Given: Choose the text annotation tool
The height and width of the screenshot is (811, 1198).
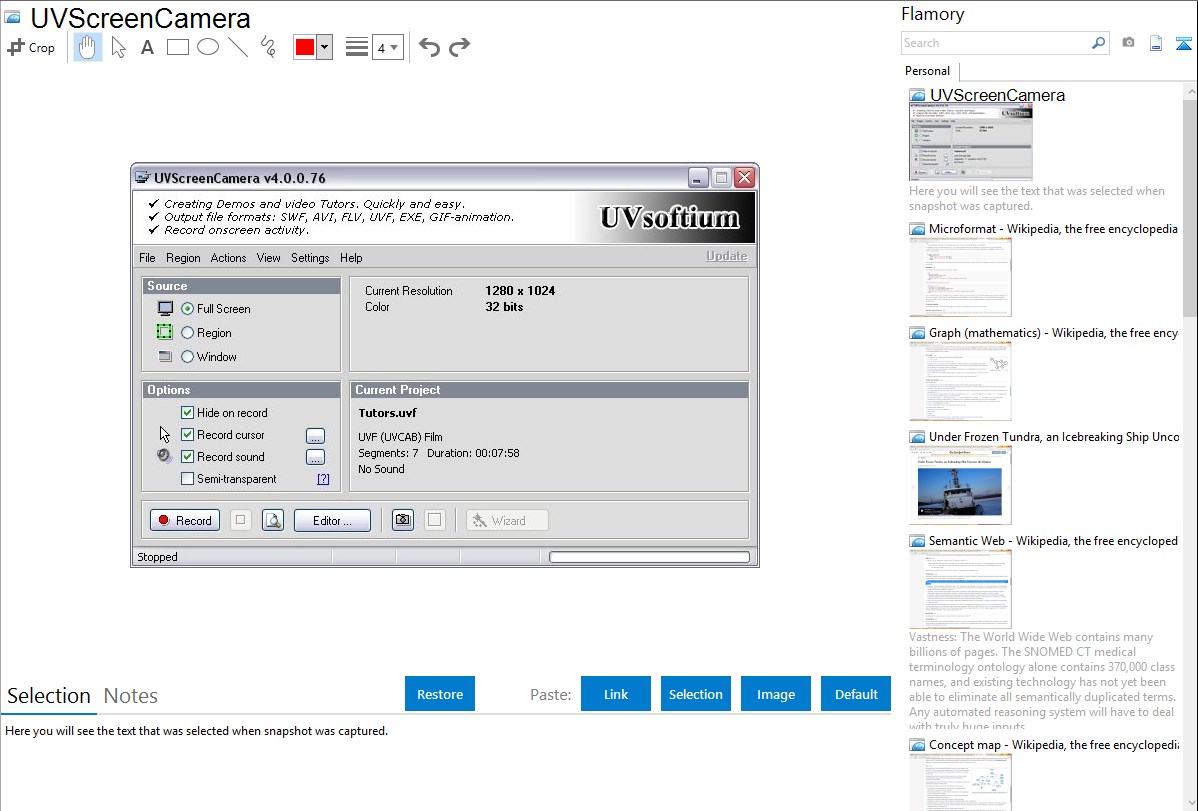Looking at the screenshot, I should click(147, 47).
